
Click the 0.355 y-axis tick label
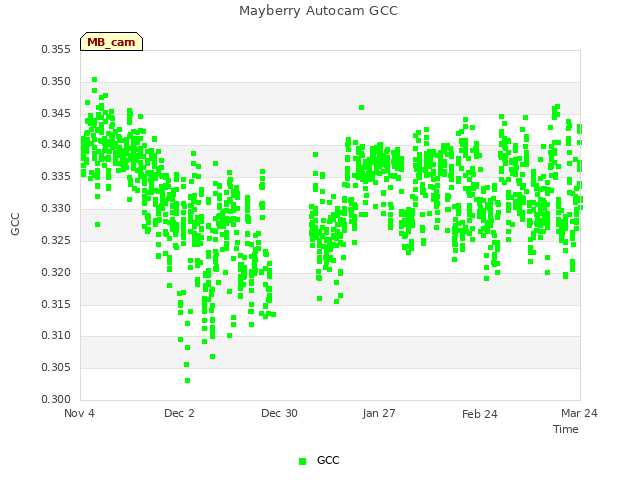point(56,50)
